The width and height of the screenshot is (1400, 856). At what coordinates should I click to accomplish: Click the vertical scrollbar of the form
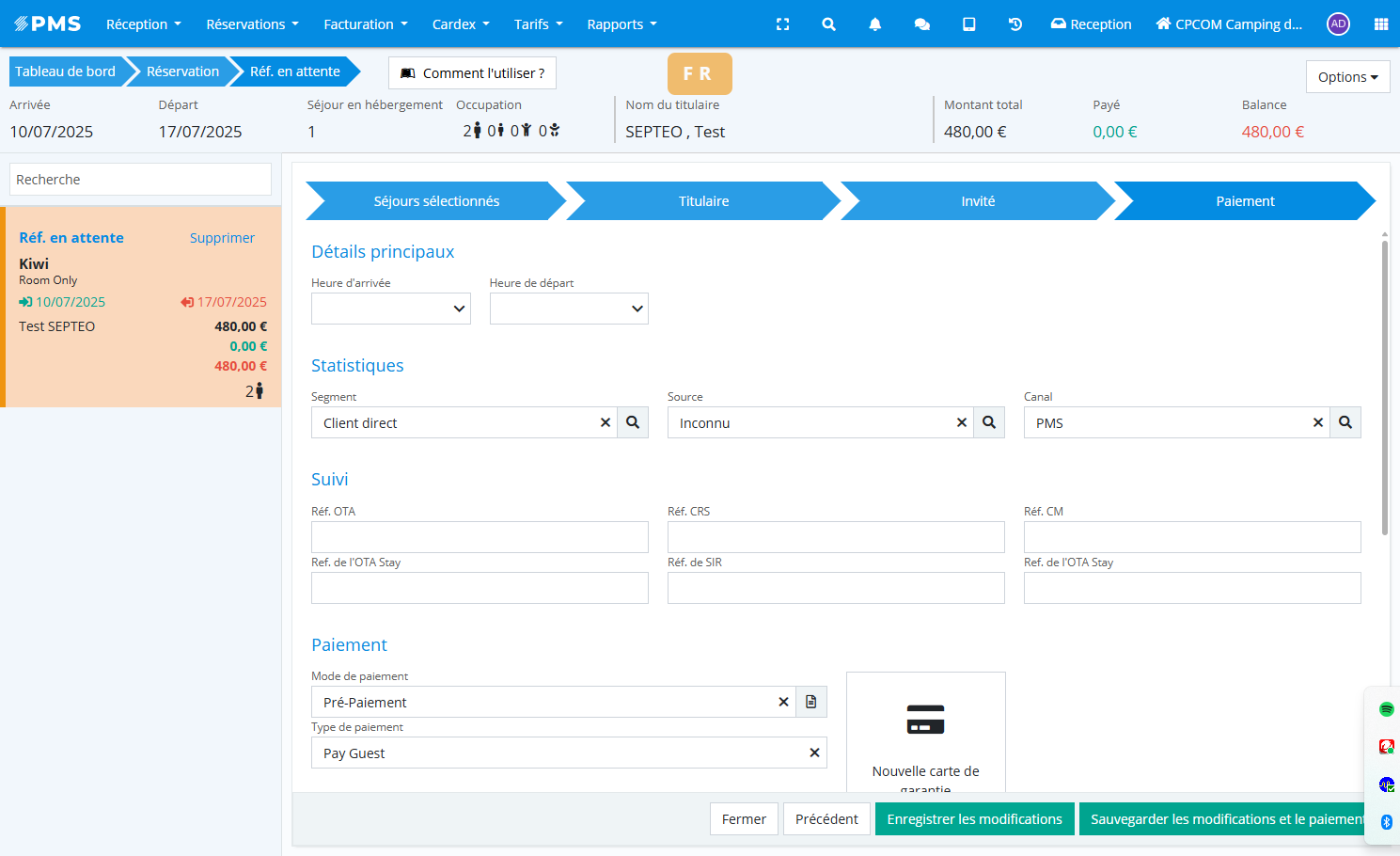[1384, 386]
